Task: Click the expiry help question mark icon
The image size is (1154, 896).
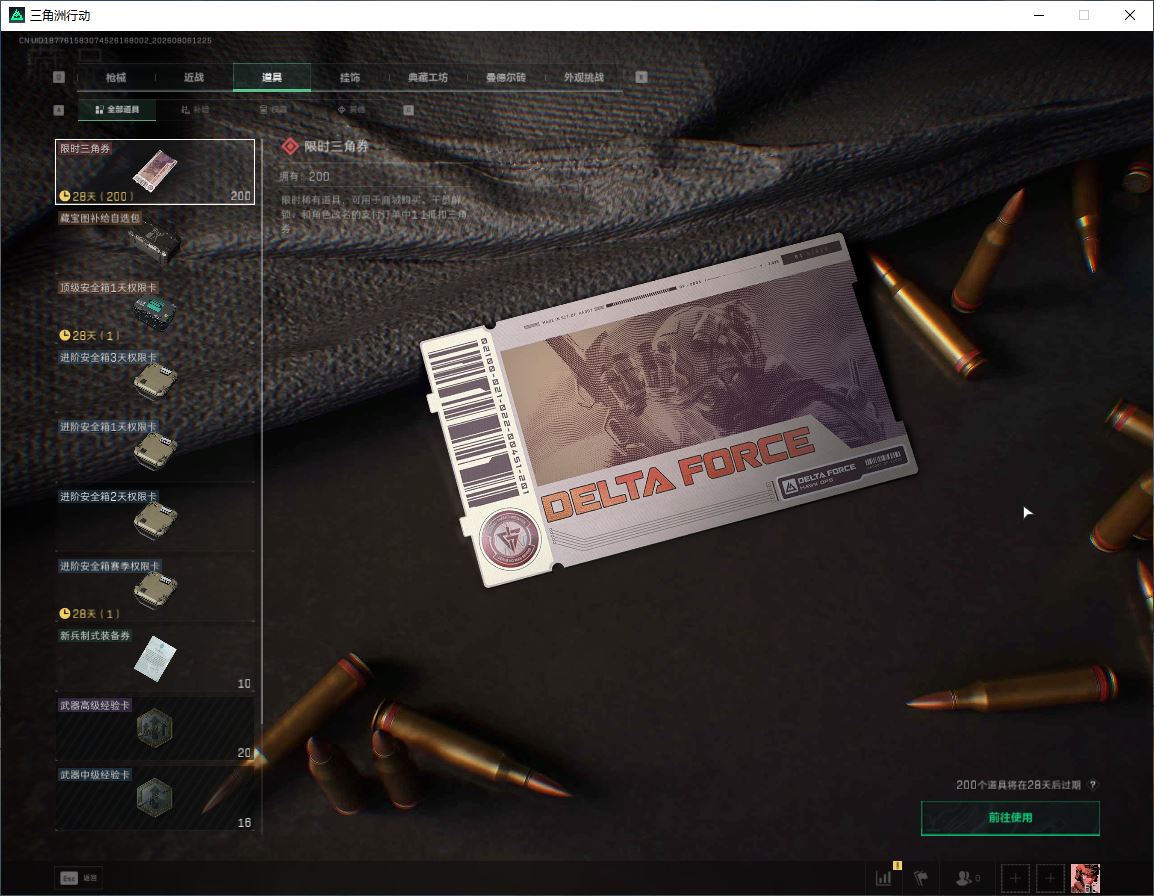Action: [x=1092, y=785]
